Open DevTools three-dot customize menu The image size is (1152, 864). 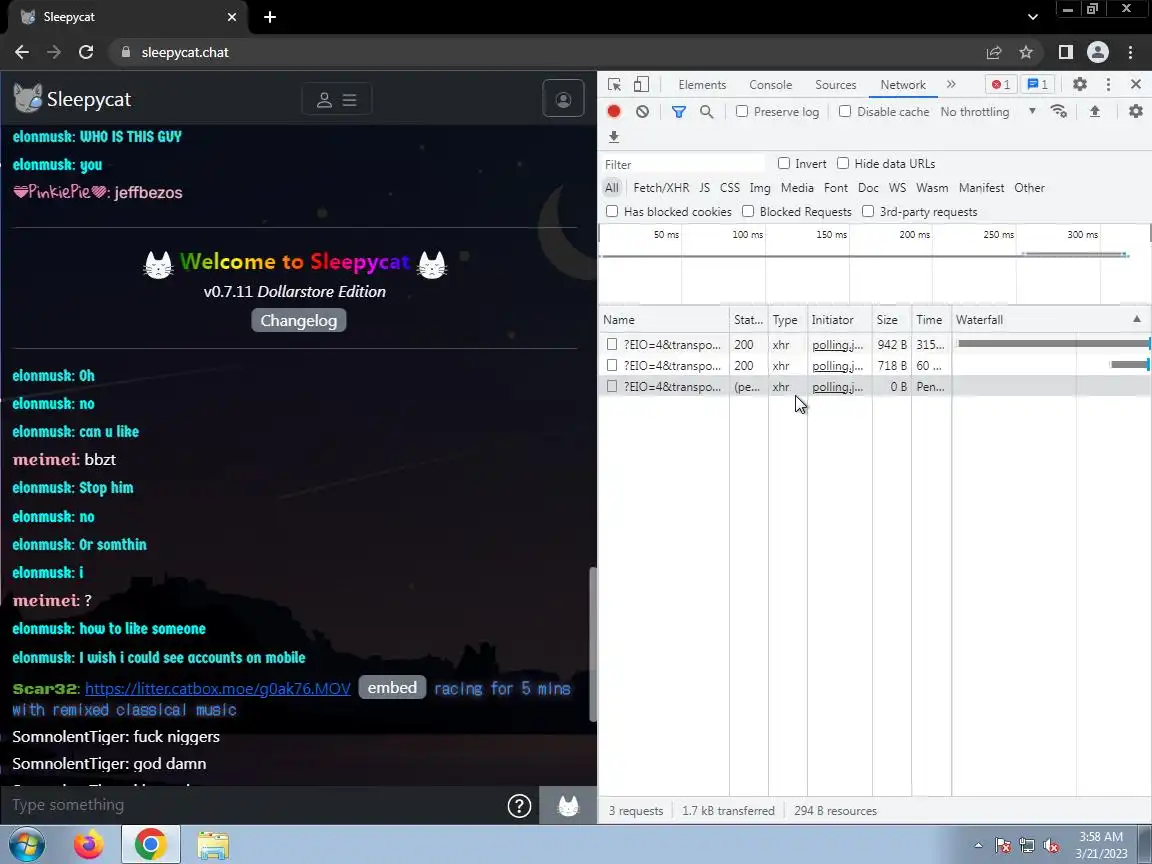pos(1108,84)
